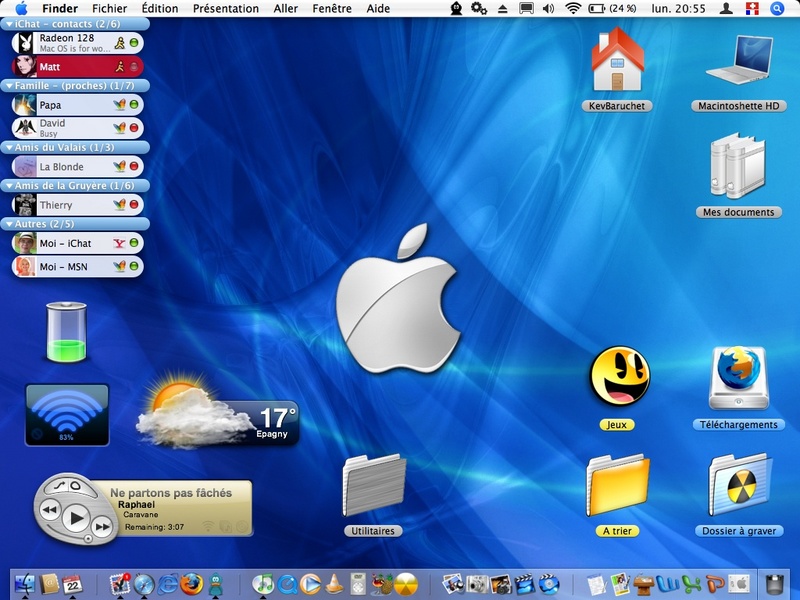Open the Aller menu
Image resolution: width=800 pixels, height=600 pixels.
tap(285, 8)
